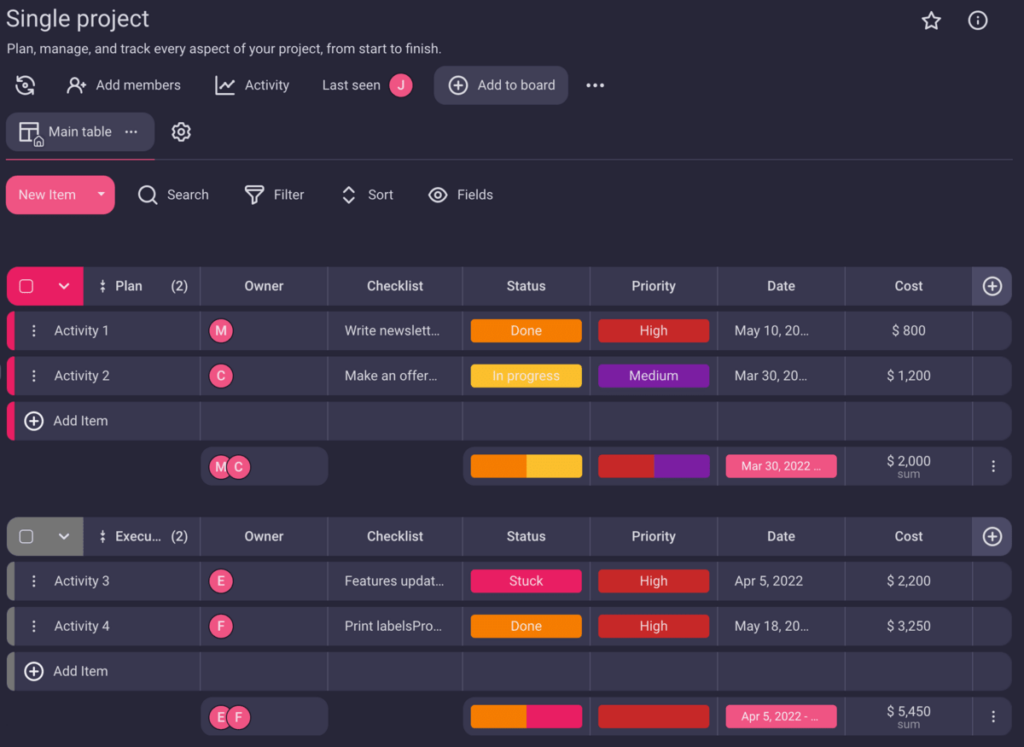The width and height of the screenshot is (1024, 747).
Task: Open three-dot menu for Activity 3
Action: pyautogui.click(x=34, y=581)
